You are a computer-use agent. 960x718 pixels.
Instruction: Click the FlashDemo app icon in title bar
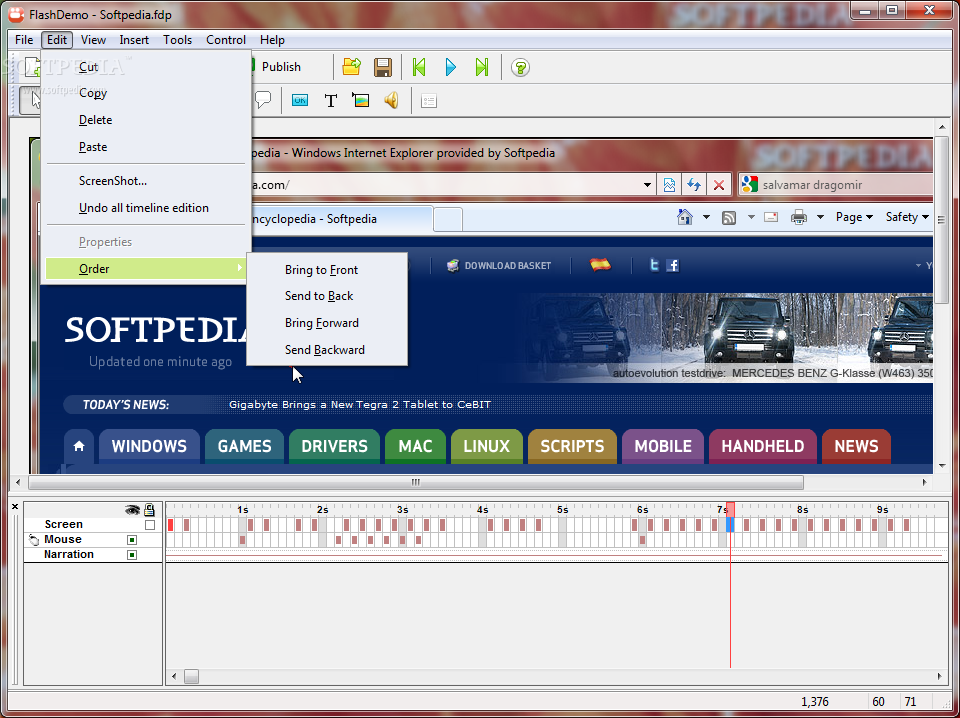(17, 13)
